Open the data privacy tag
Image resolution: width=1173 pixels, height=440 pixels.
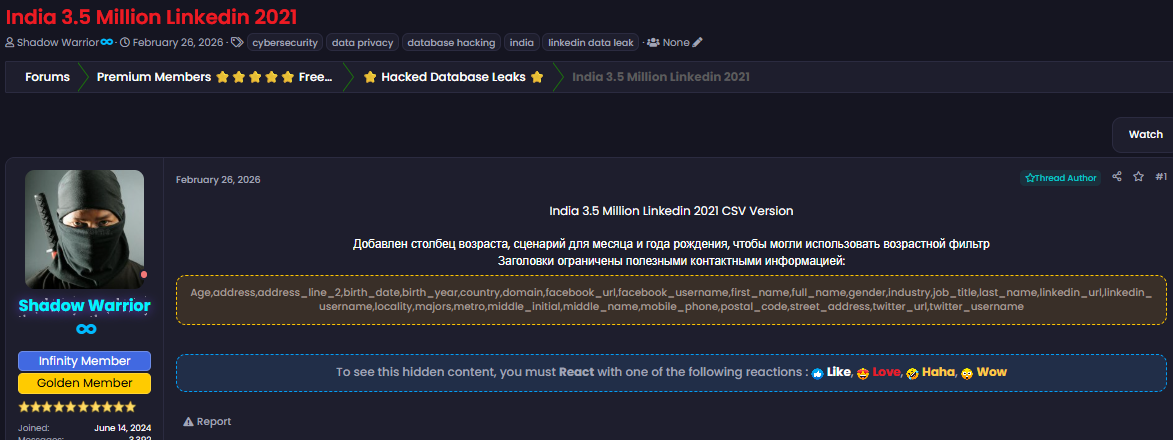pos(362,43)
